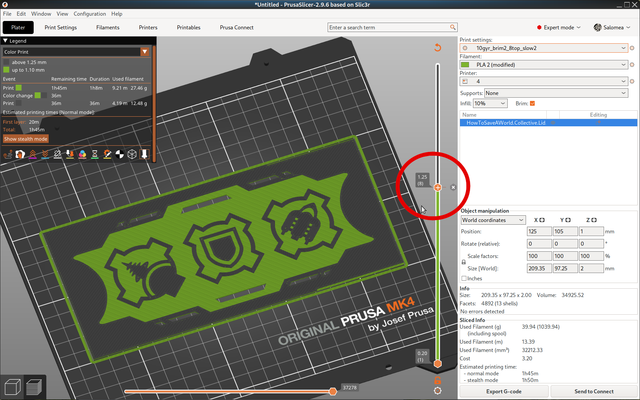Viewport: 640px width, 400px height.
Task: Toggle color changes icon in legend toolbar
Action: click(82, 154)
